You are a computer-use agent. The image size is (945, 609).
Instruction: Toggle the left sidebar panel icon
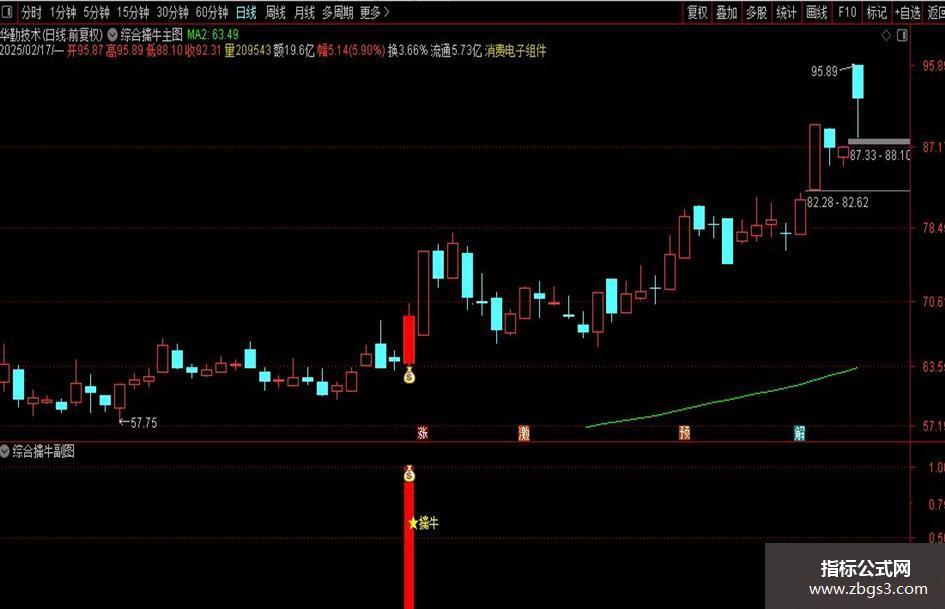coord(8,11)
